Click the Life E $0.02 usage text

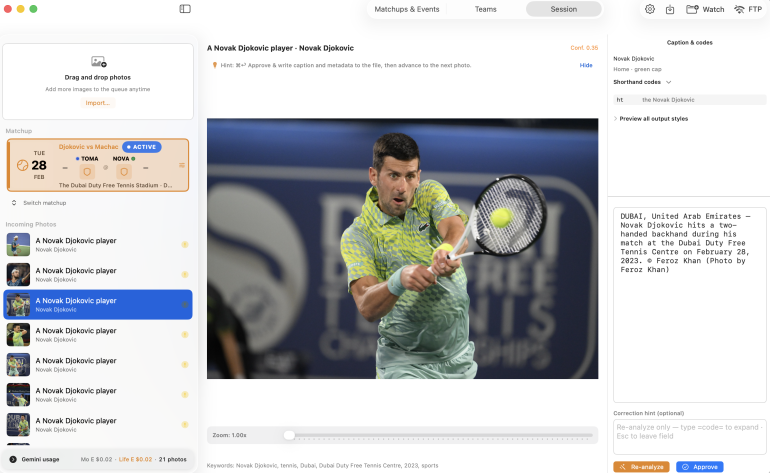pos(135,459)
